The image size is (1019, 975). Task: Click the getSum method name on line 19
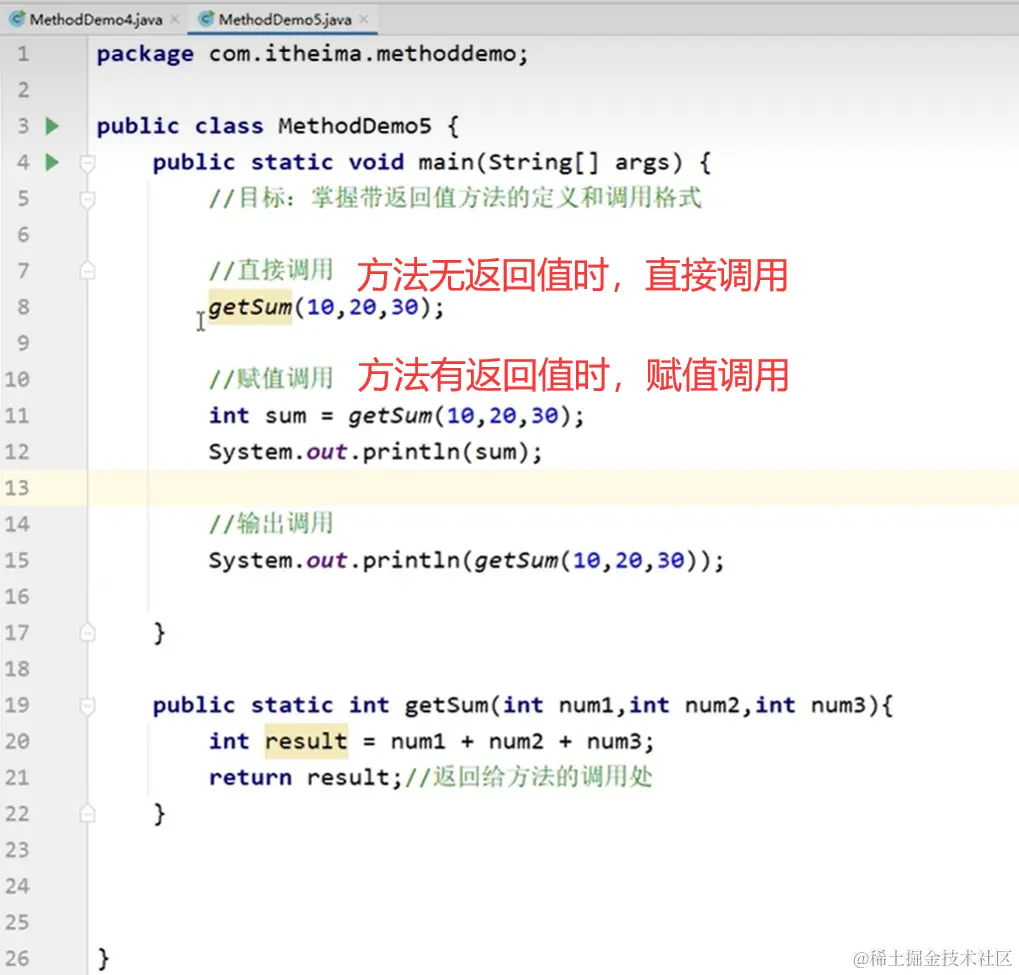click(446, 705)
